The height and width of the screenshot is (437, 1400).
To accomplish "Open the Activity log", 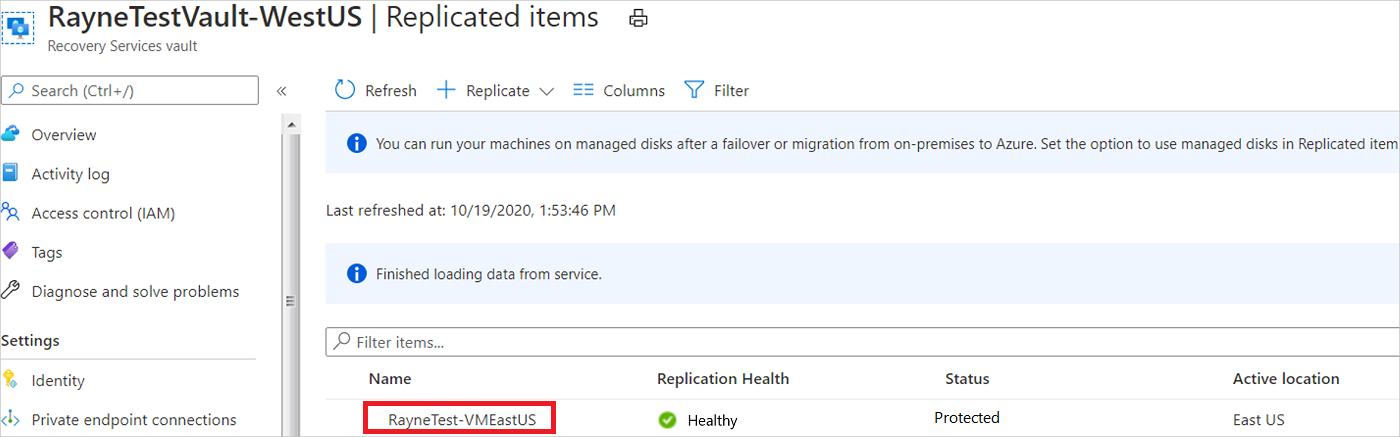I will pyautogui.click(x=70, y=174).
